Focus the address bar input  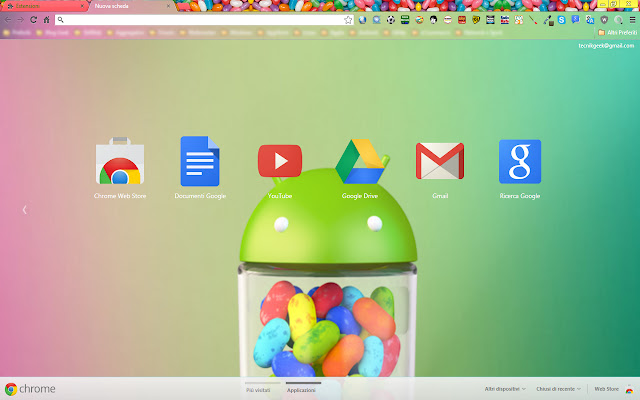(204, 20)
